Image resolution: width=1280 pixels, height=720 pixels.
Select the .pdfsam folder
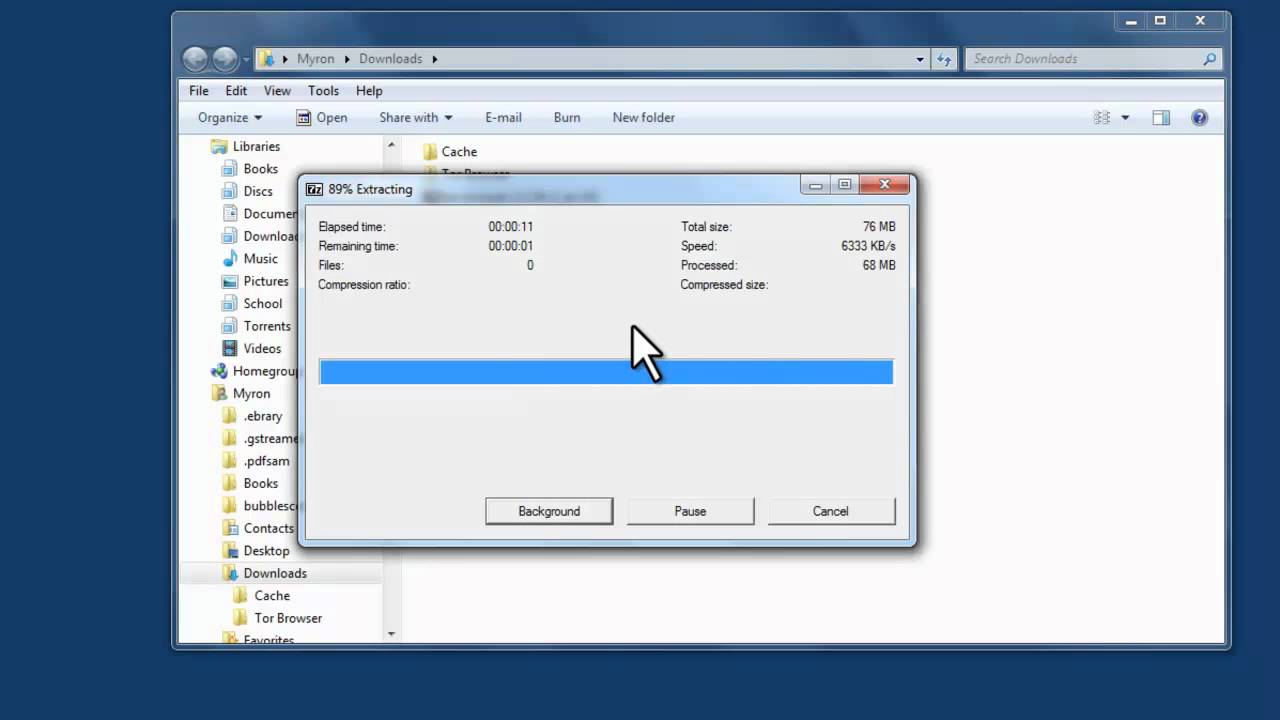tap(266, 461)
